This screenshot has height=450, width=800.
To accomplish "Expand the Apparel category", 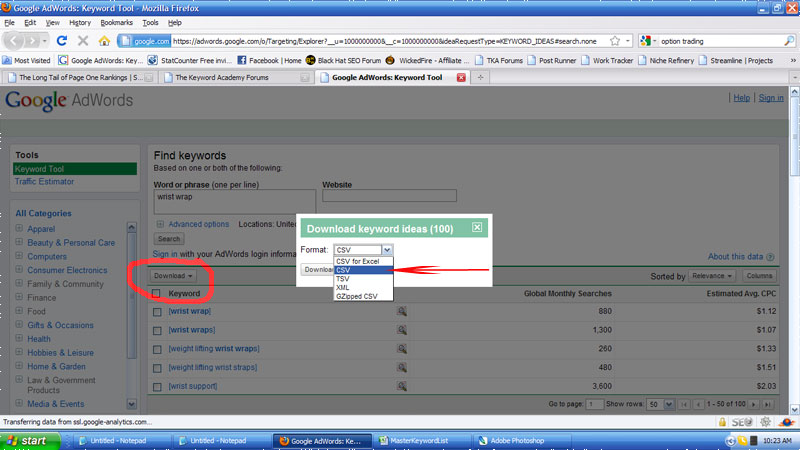I will click(19, 228).
